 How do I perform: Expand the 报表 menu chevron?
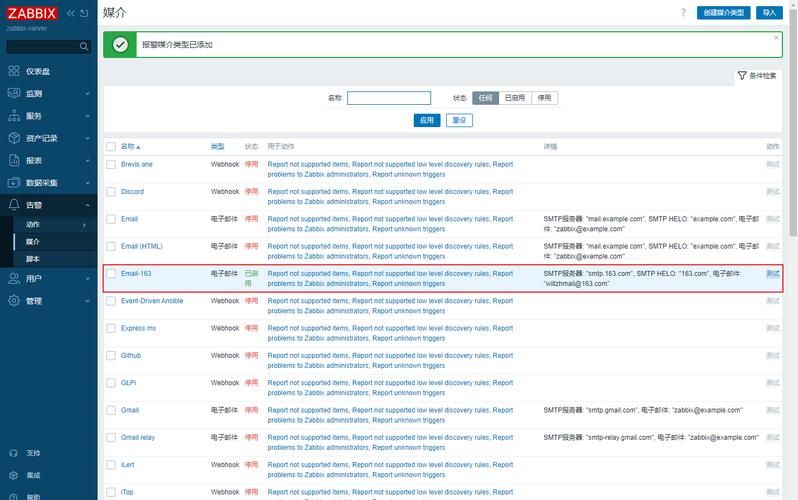click(87, 160)
